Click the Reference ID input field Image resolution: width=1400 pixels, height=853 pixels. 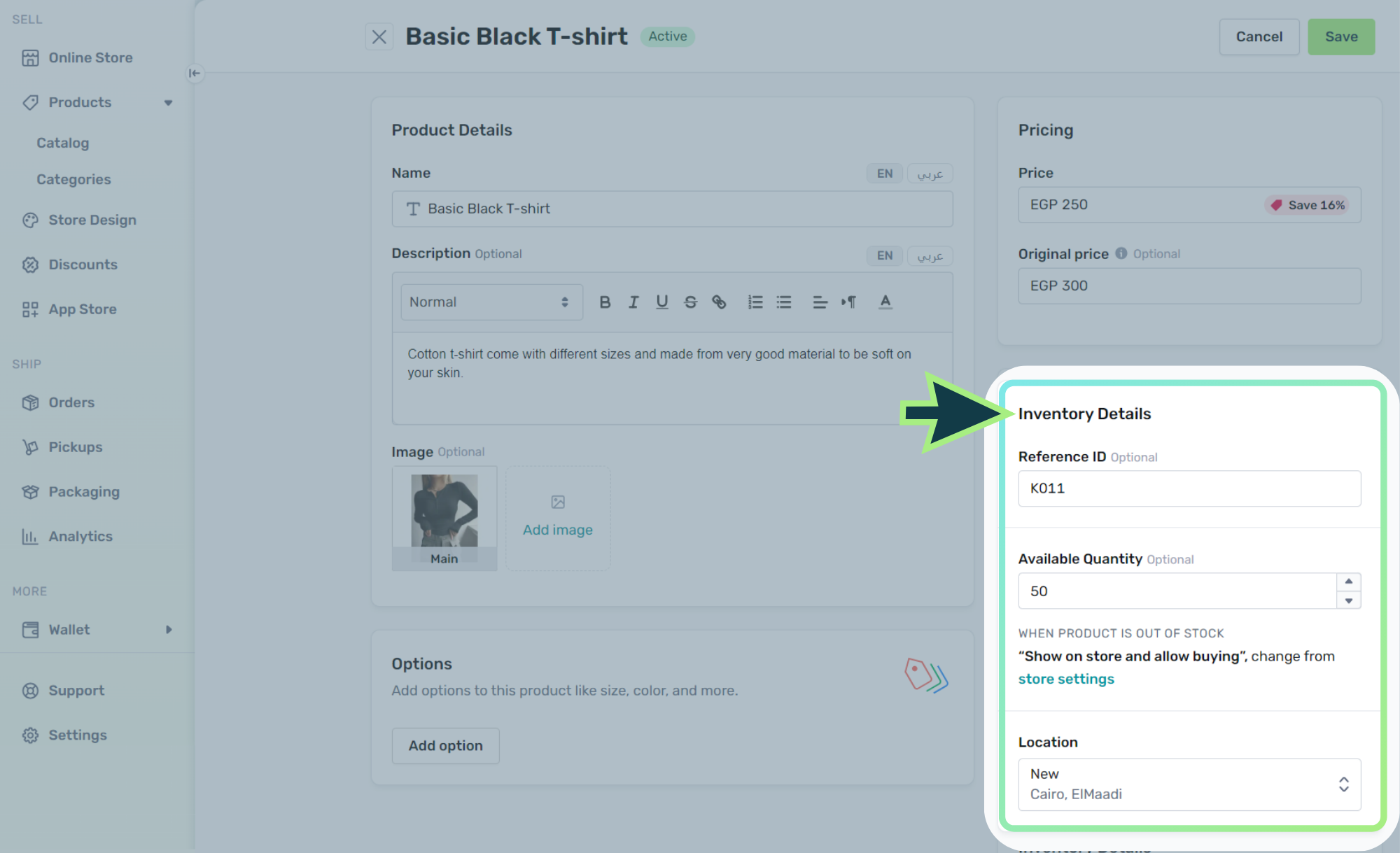tap(1189, 488)
